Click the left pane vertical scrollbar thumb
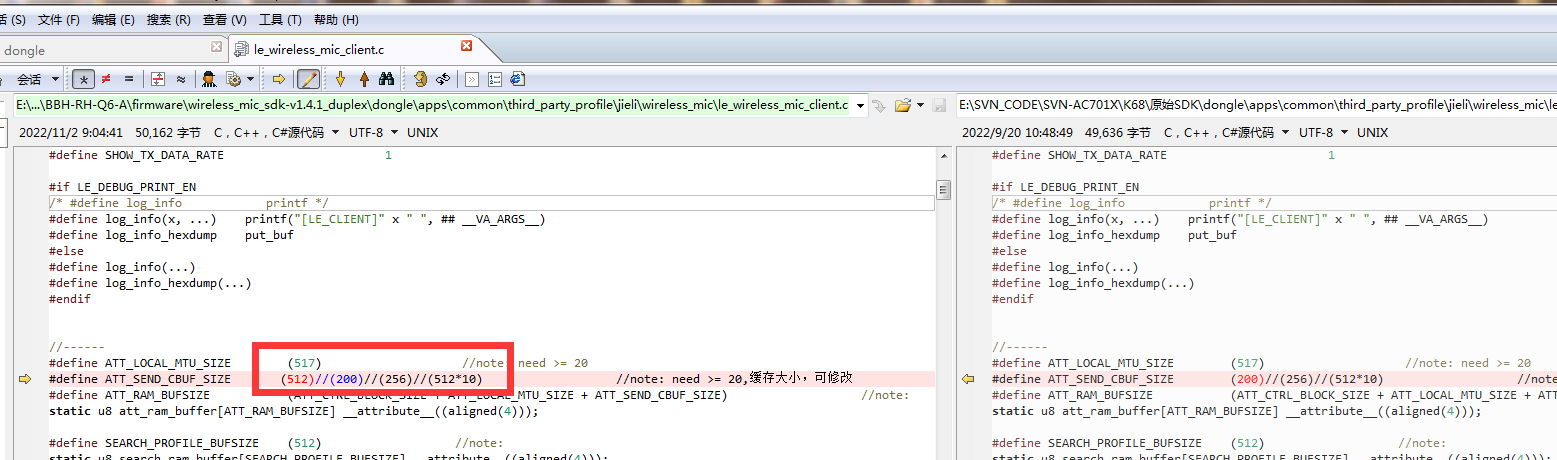This screenshot has width=1557, height=460. [943, 190]
